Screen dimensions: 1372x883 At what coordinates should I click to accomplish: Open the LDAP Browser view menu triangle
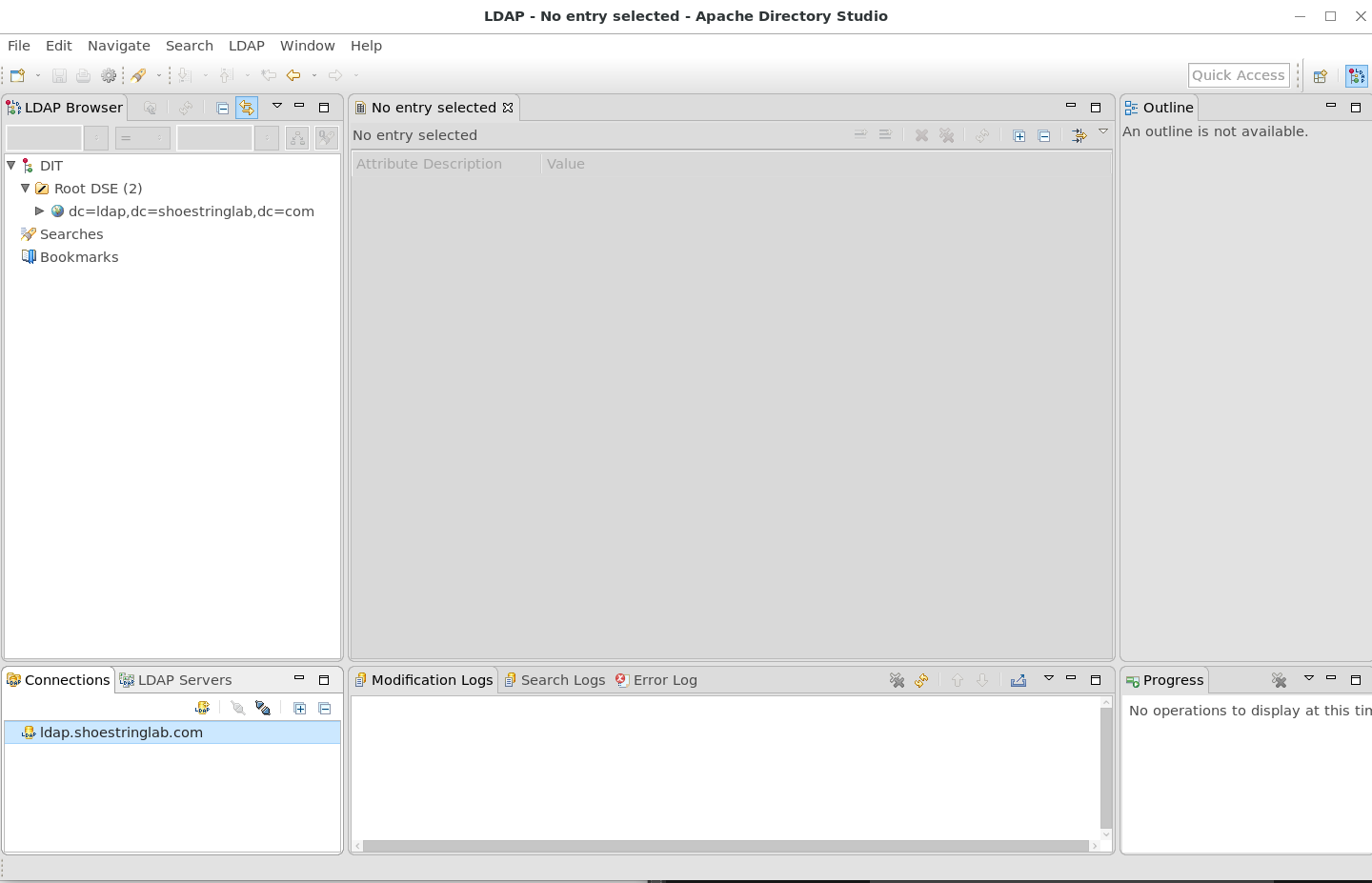277,106
